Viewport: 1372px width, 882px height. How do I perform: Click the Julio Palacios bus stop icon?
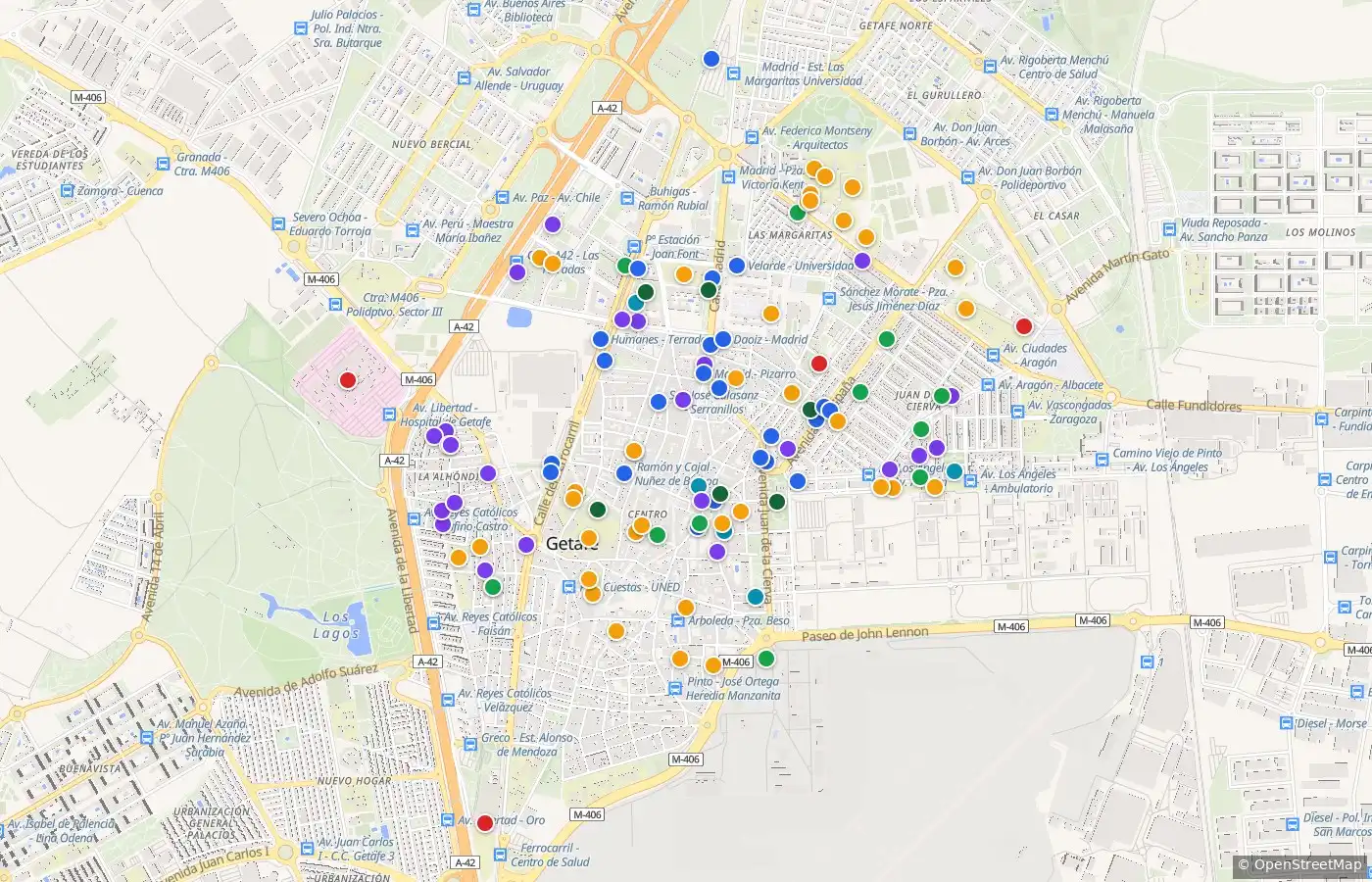300,29
